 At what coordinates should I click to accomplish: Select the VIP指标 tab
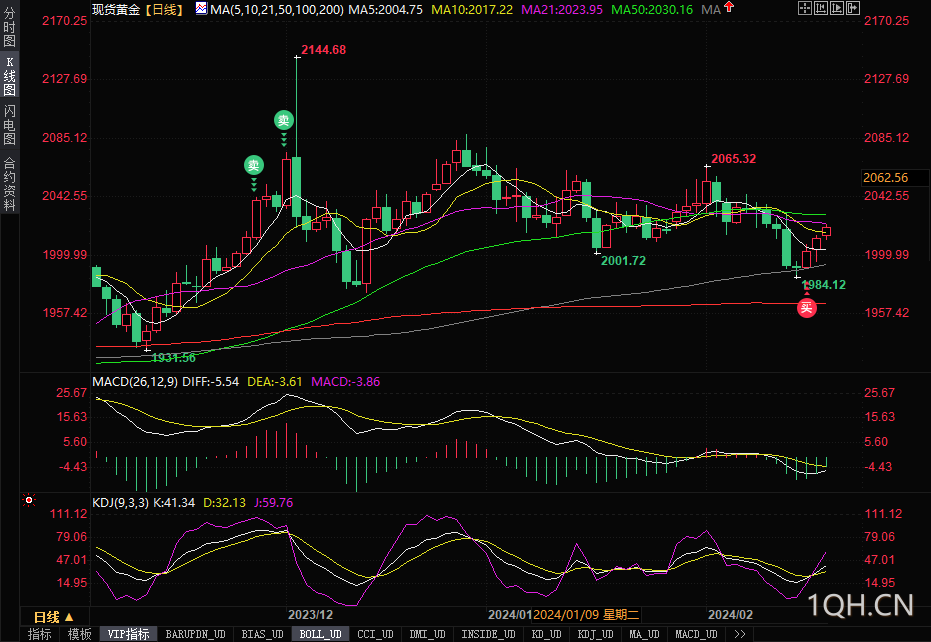pos(128,634)
